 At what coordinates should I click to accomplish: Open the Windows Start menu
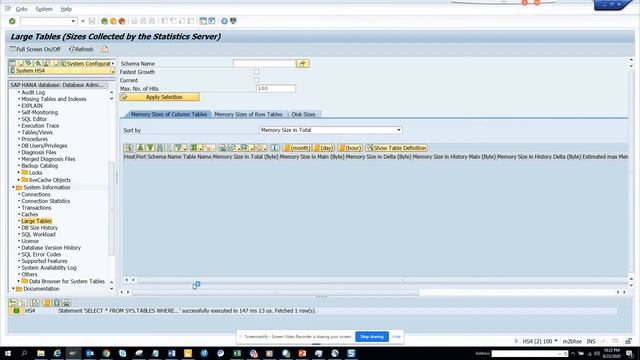[8, 353]
